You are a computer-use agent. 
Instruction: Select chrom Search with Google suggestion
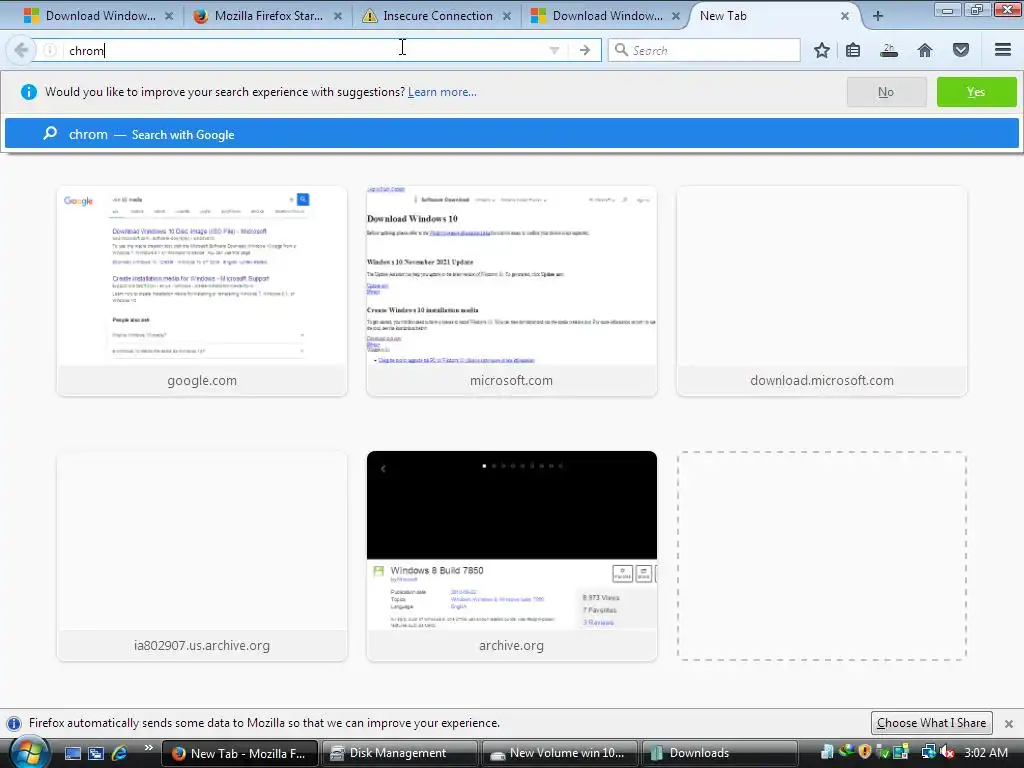[511, 134]
